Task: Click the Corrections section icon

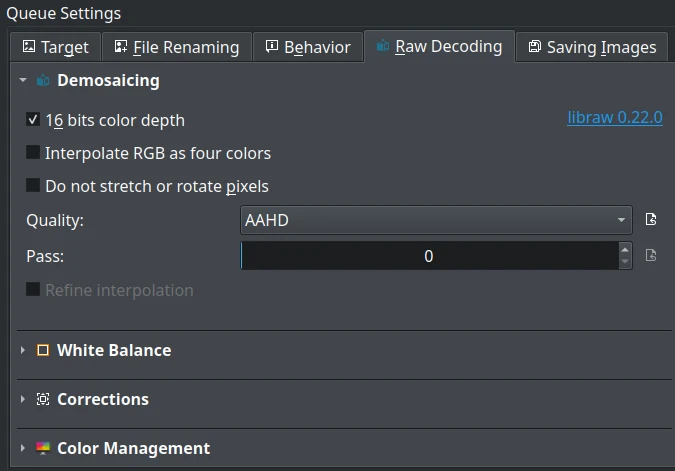Action: click(43, 399)
